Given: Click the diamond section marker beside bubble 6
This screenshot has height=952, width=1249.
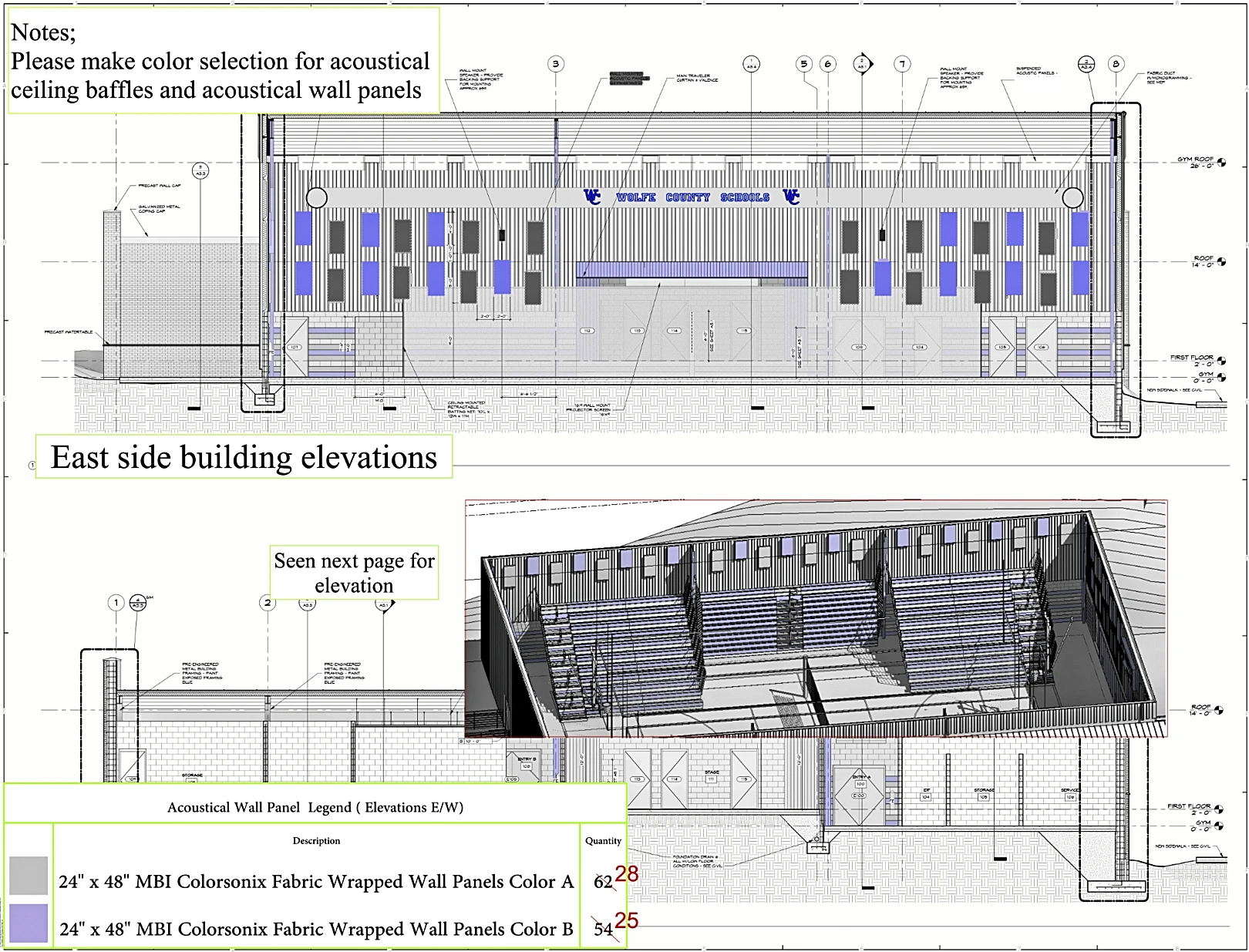Looking at the screenshot, I should [861, 62].
